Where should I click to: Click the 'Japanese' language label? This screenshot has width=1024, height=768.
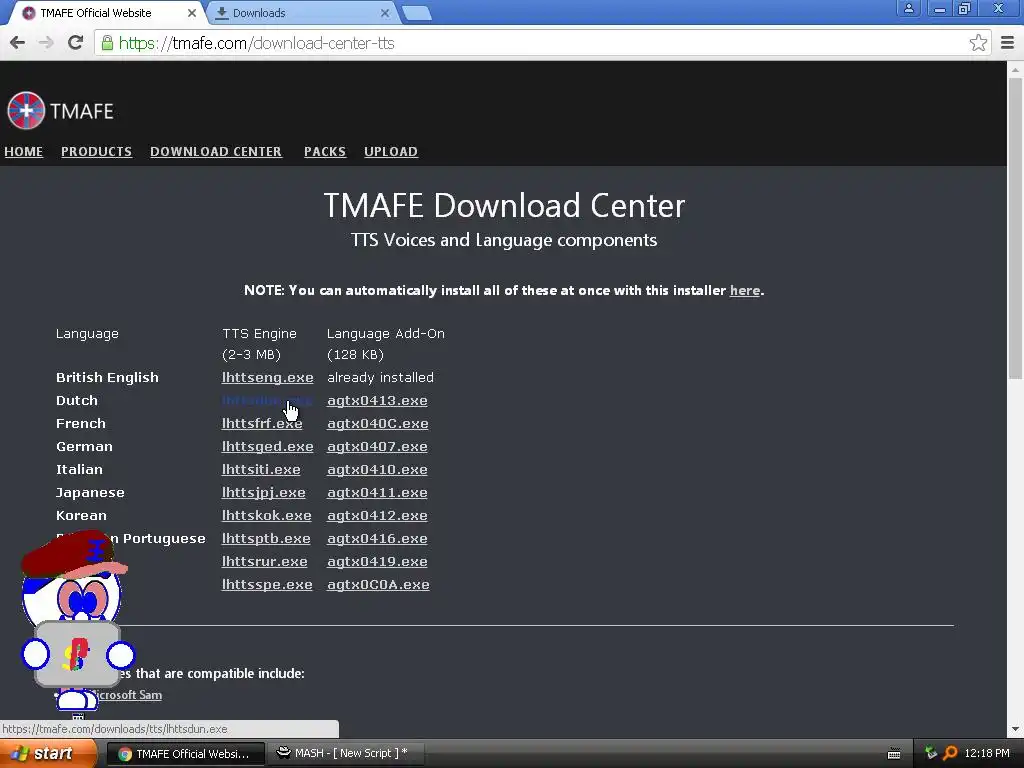click(x=90, y=492)
